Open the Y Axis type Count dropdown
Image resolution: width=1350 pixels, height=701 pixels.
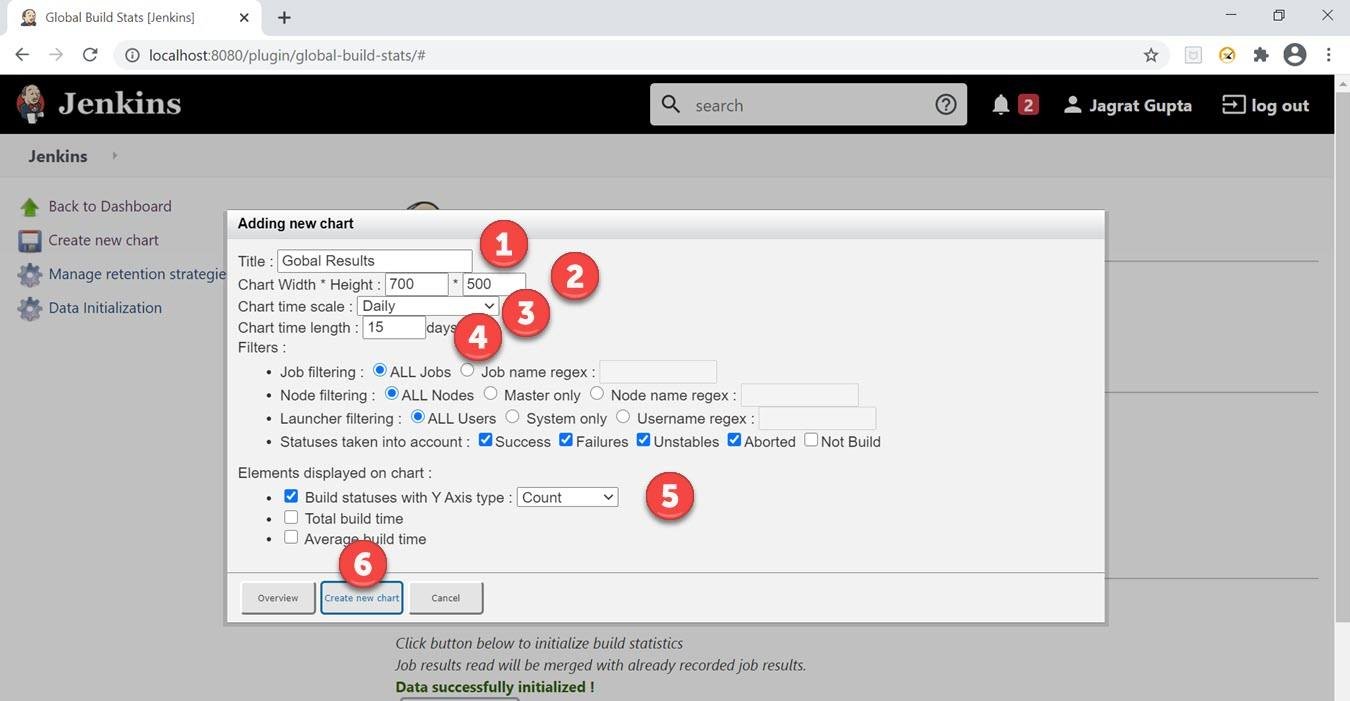[x=567, y=497]
